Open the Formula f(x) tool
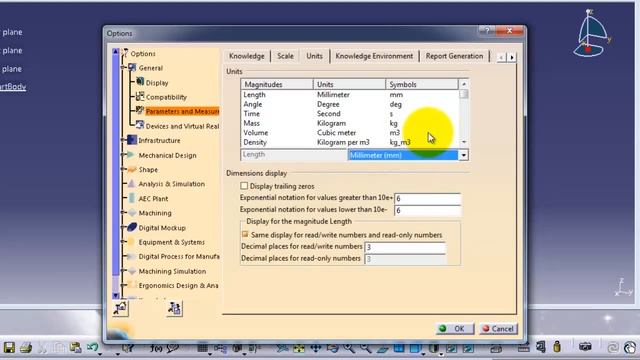This screenshot has height=360, width=640. click(x=156, y=348)
